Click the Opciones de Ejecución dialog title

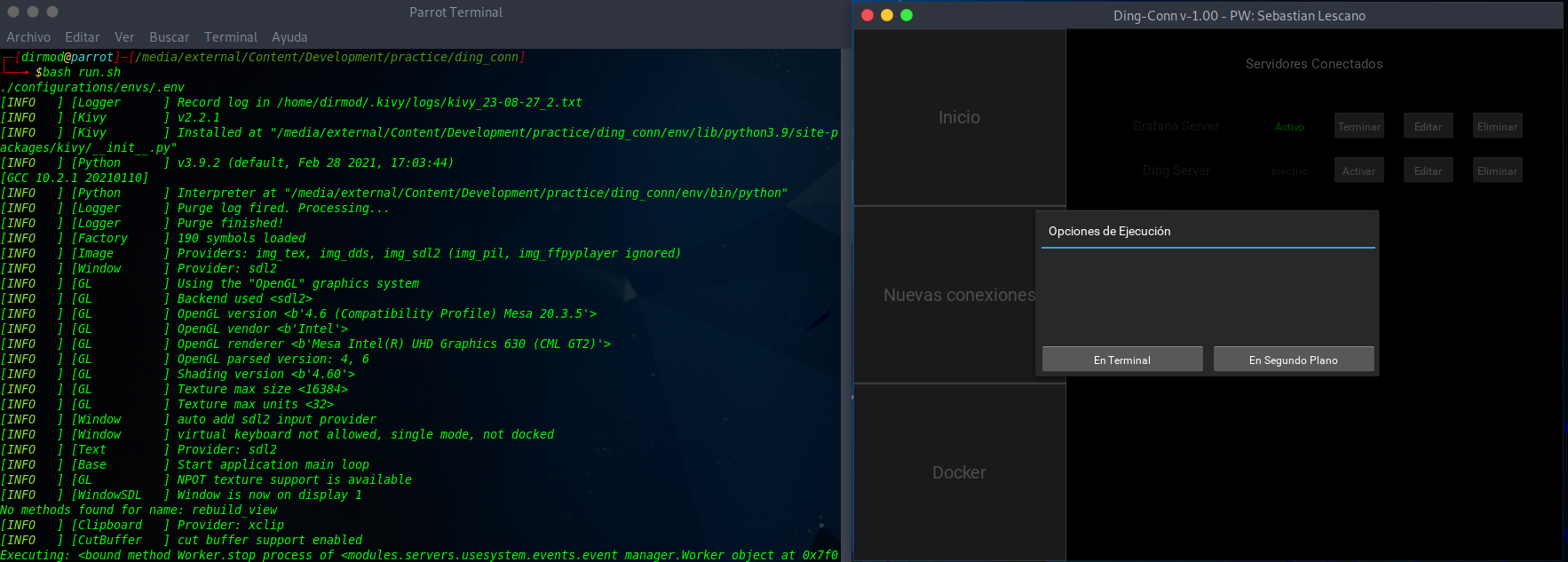pos(1109,231)
